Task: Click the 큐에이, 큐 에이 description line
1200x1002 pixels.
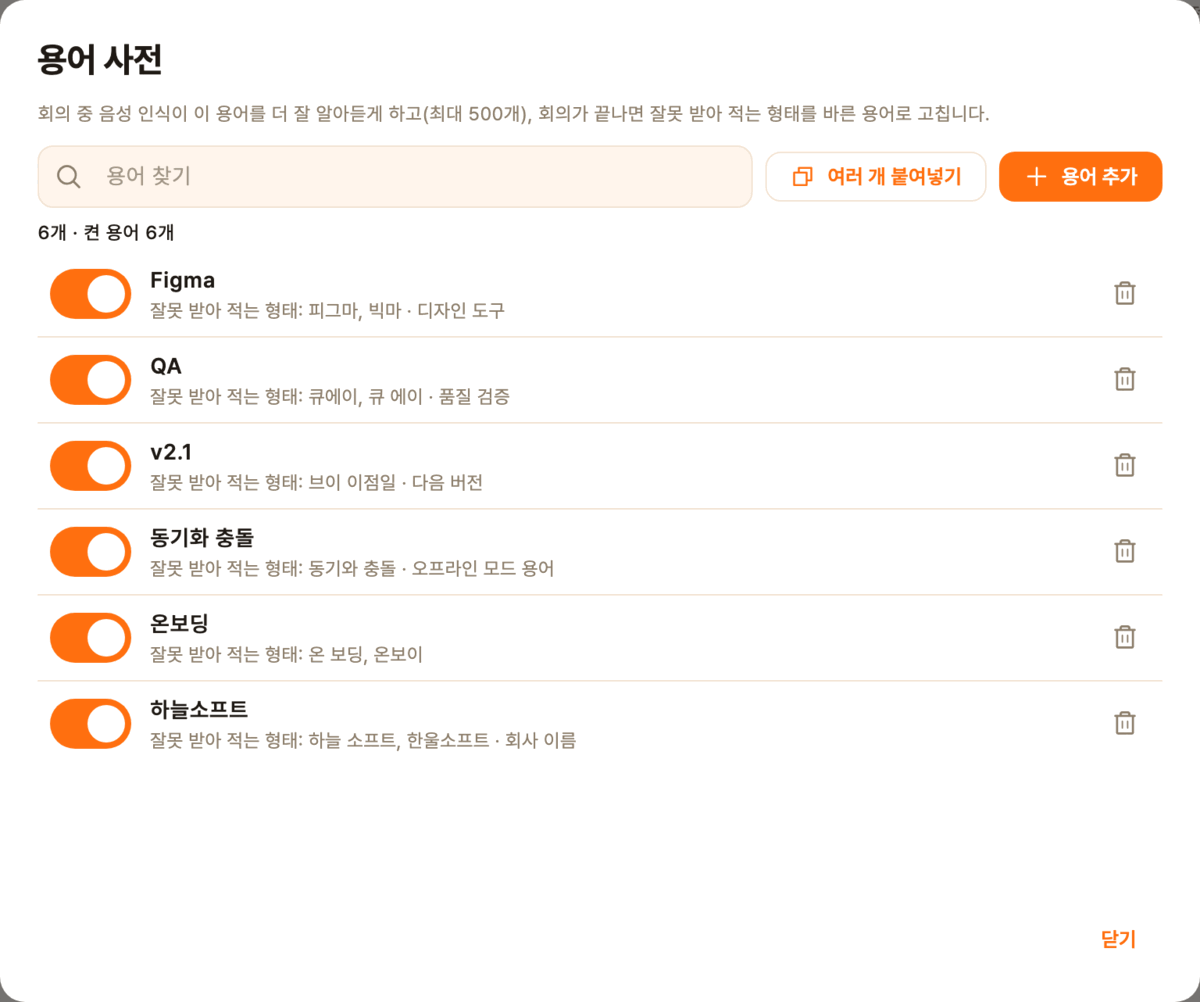Action: pyautogui.click(x=330, y=397)
